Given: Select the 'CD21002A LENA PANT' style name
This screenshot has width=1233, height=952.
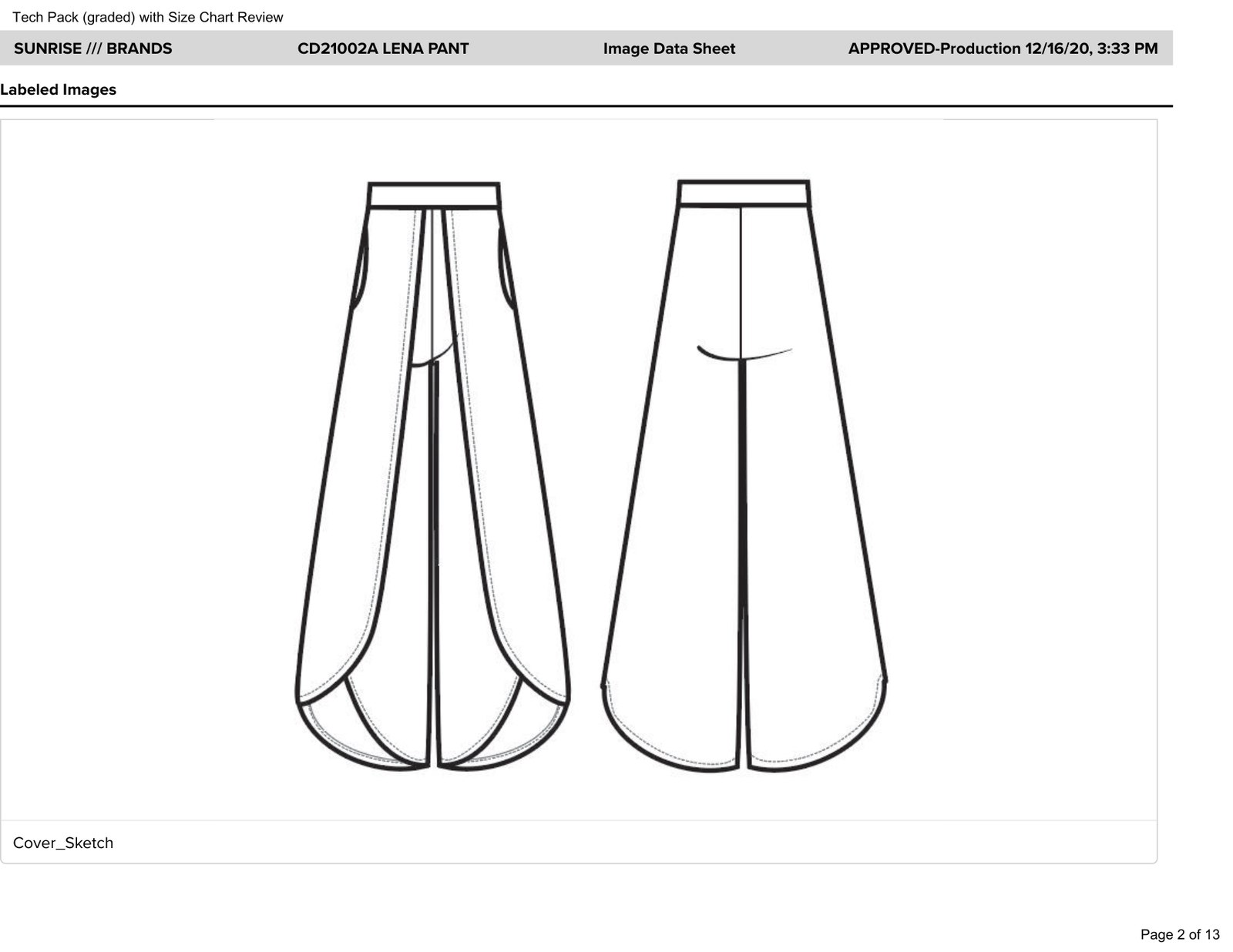Looking at the screenshot, I should [x=383, y=49].
